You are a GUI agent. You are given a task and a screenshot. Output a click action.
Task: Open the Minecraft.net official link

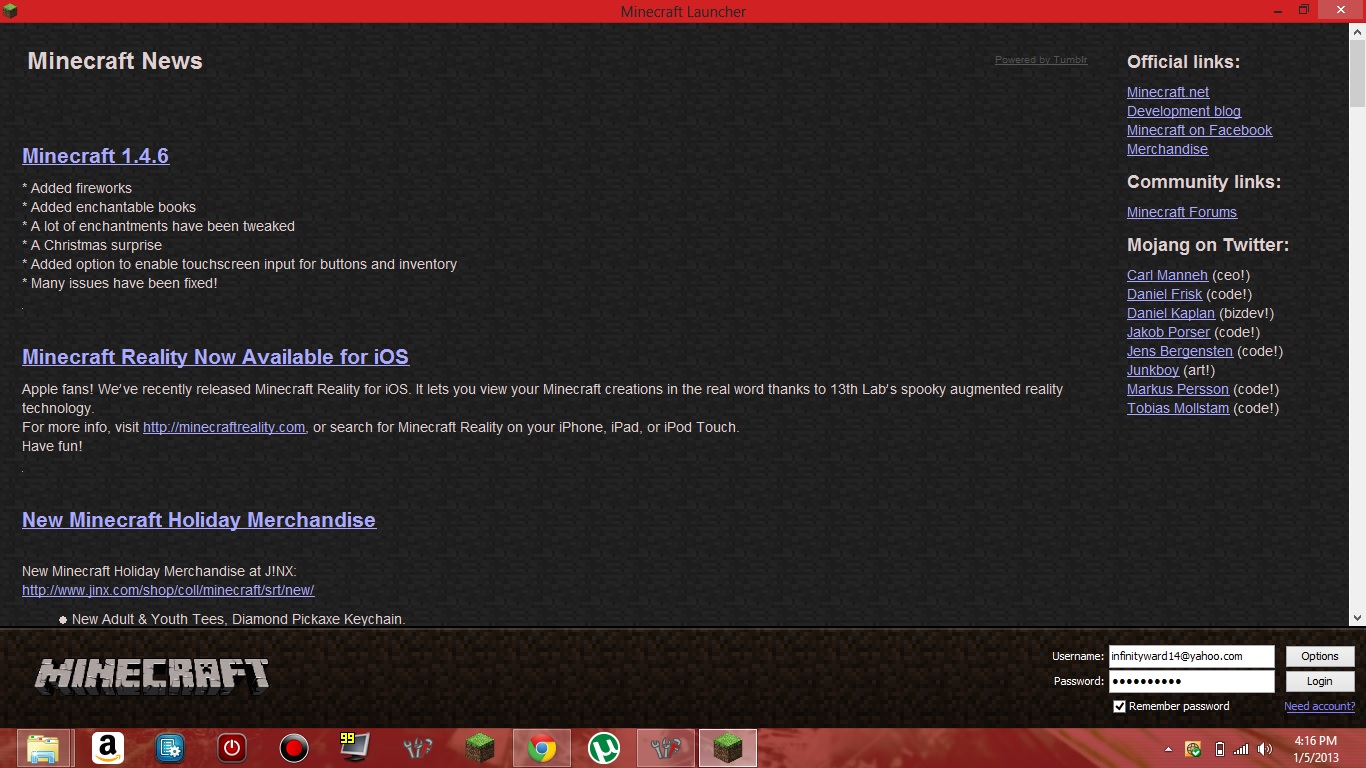click(1168, 92)
